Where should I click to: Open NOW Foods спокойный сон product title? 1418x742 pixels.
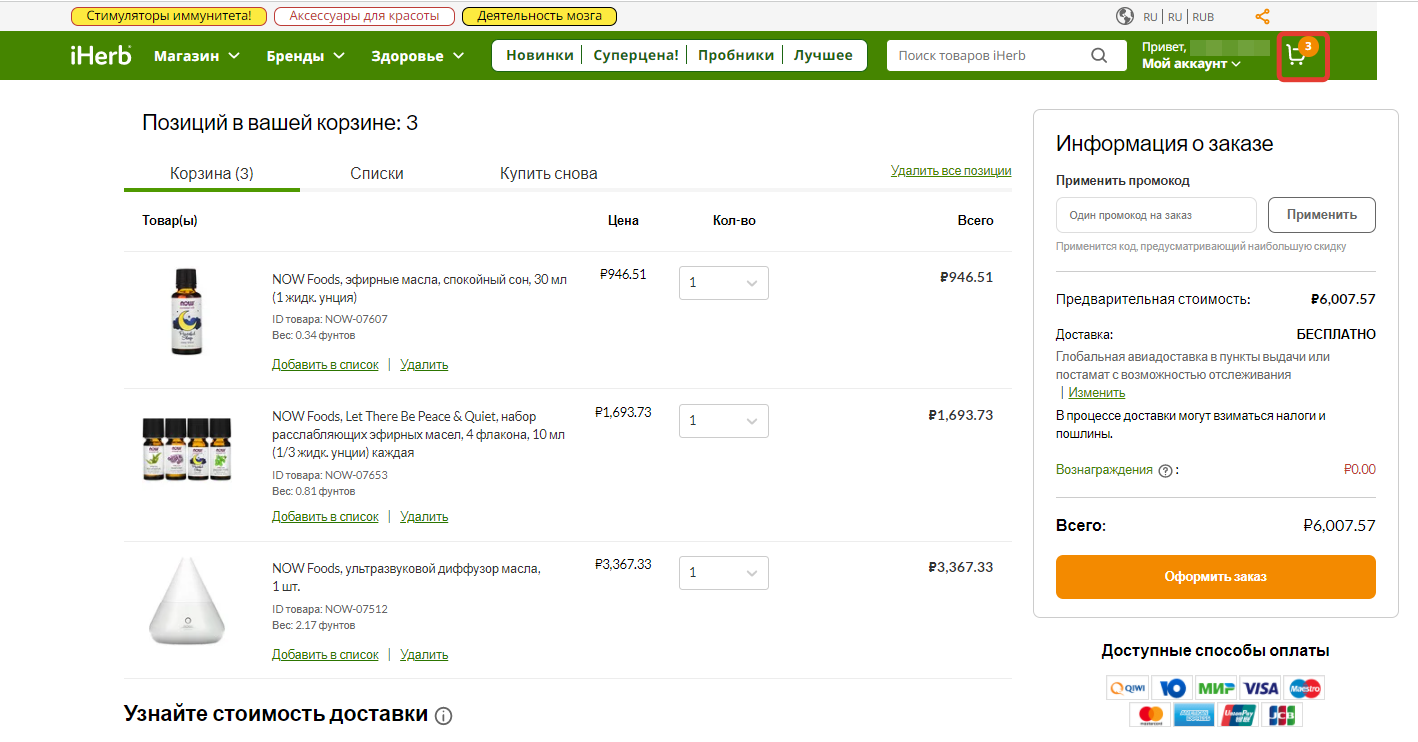[420, 289]
